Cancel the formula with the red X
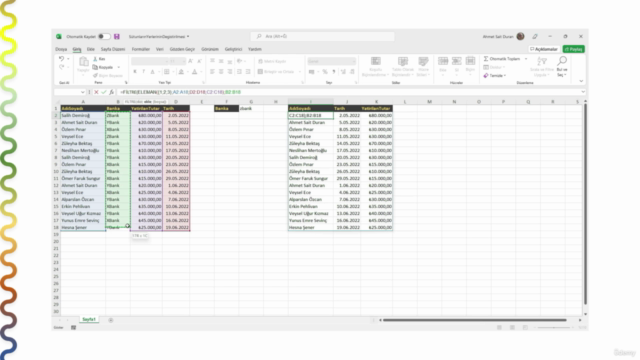Viewport: 640px width, 360px height. (96, 92)
